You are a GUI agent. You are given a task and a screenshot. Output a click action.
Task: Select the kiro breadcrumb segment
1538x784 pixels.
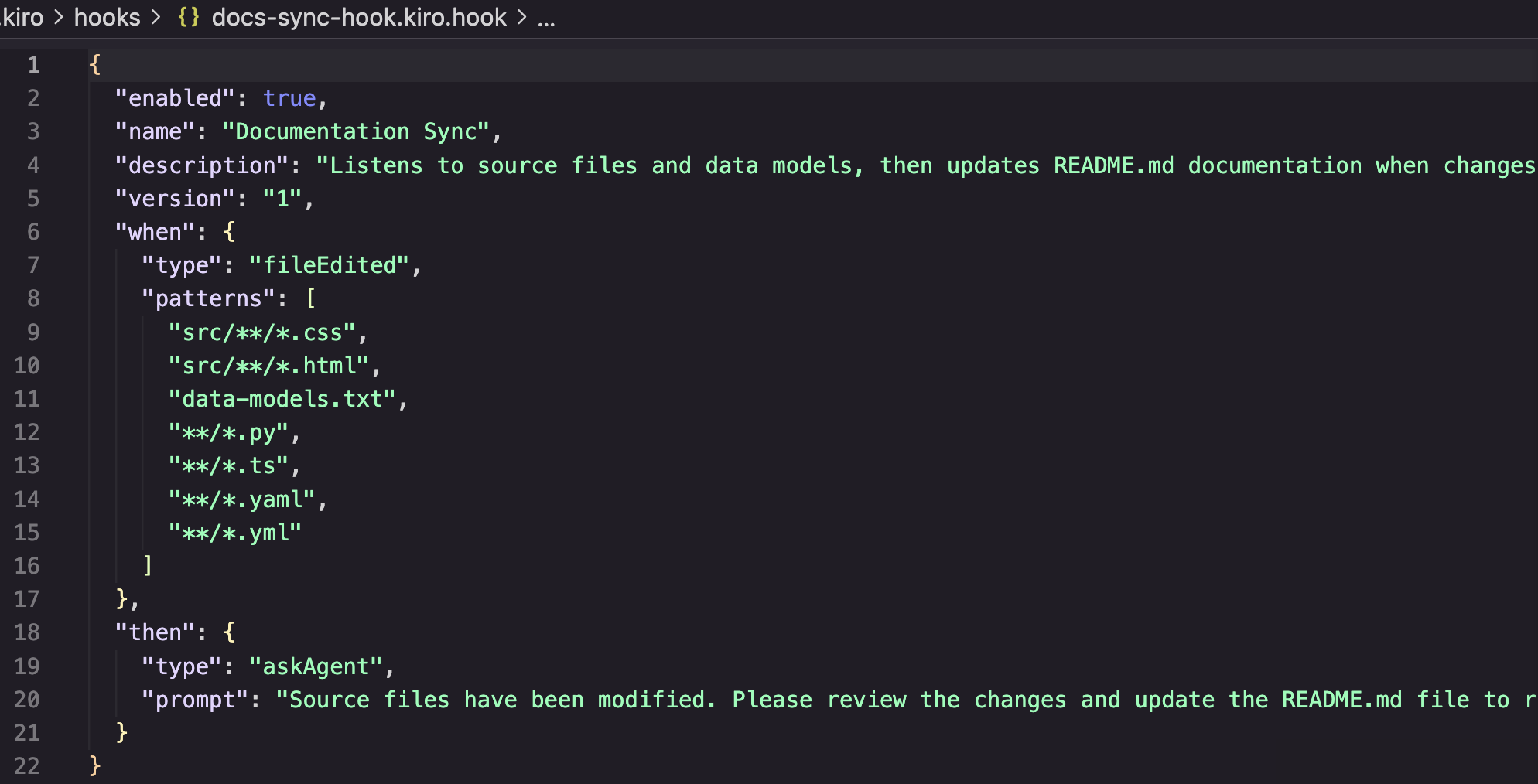(x=23, y=17)
